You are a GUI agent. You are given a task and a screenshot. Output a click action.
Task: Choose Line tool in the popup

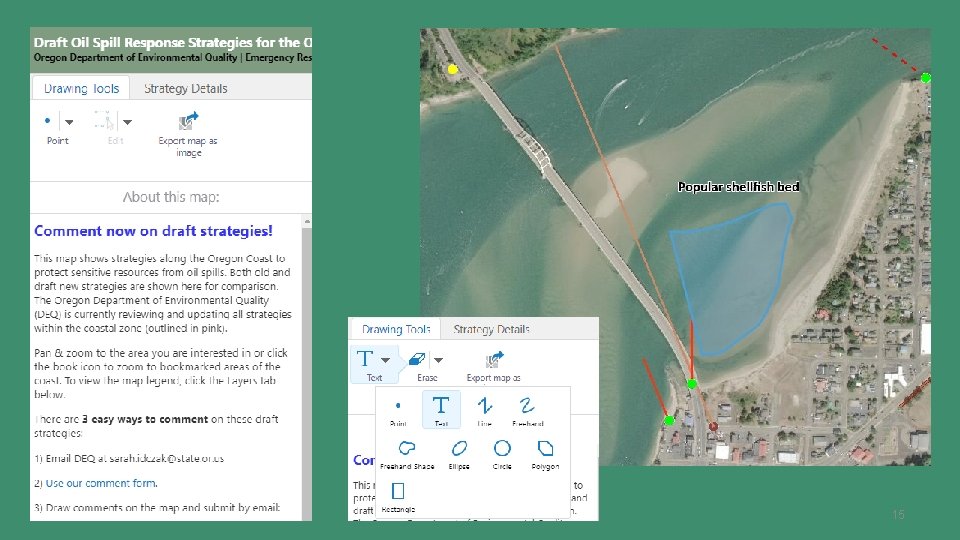[x=484, y=411]
